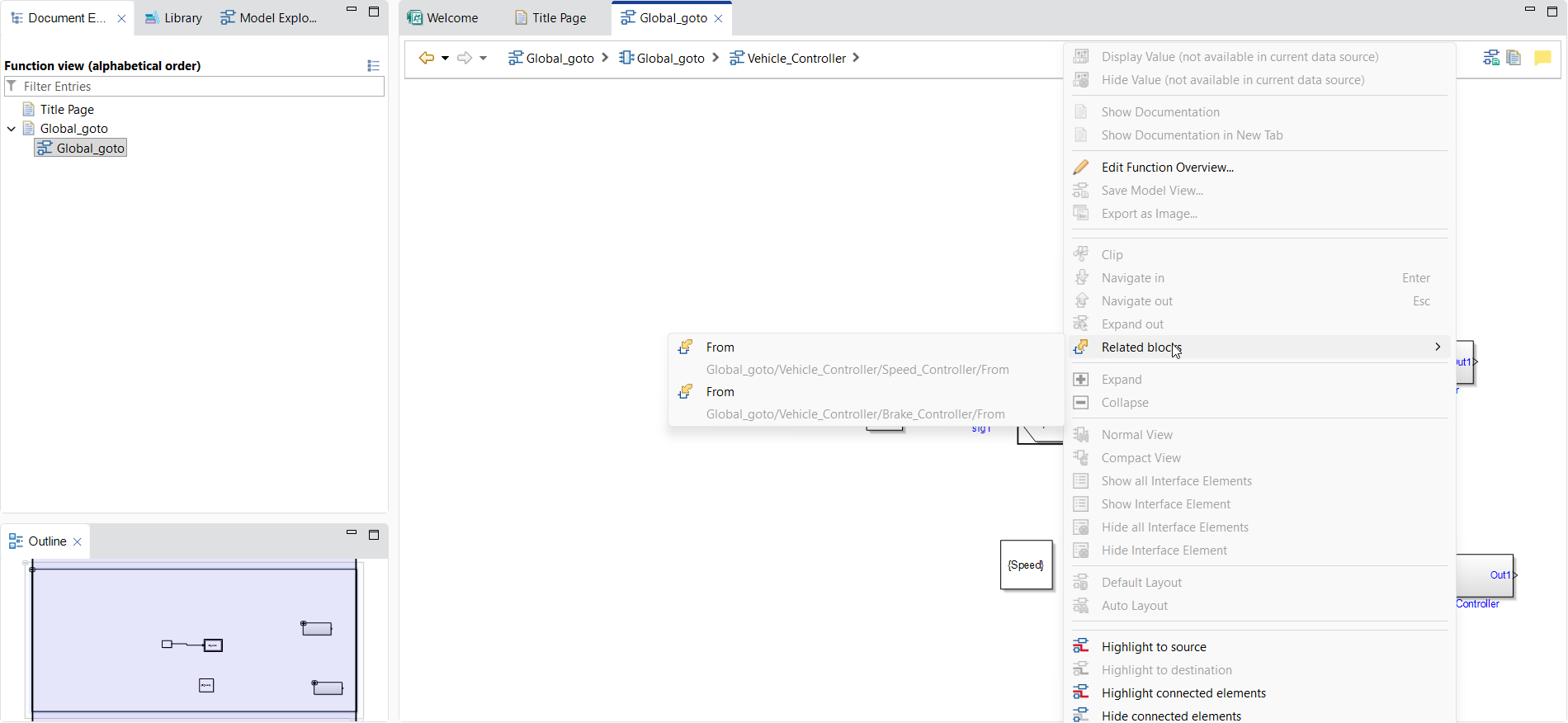The height and width of the screenshot is (723, 1568).
Task: Click the model tree icon in the toolbar
Action: (x=1491, y=58)
